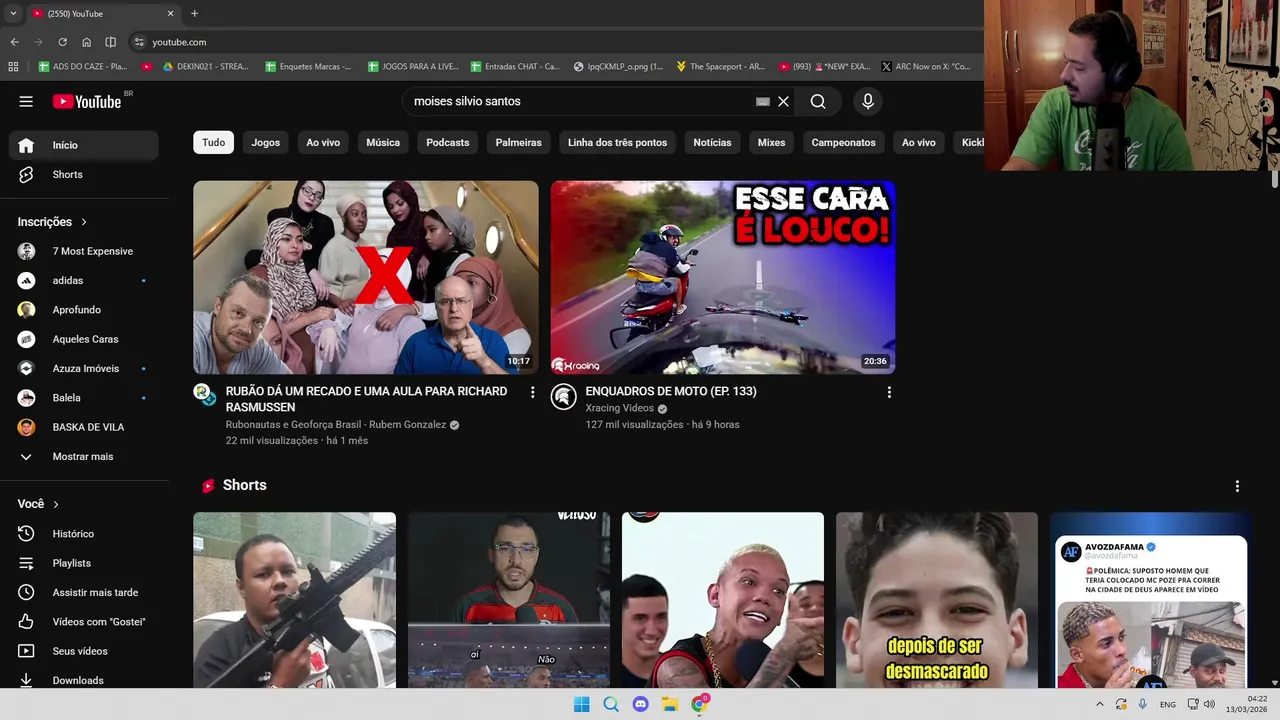
Task: Play the RUBÃO video thumbnail
Action: click(x=366, y=277)
